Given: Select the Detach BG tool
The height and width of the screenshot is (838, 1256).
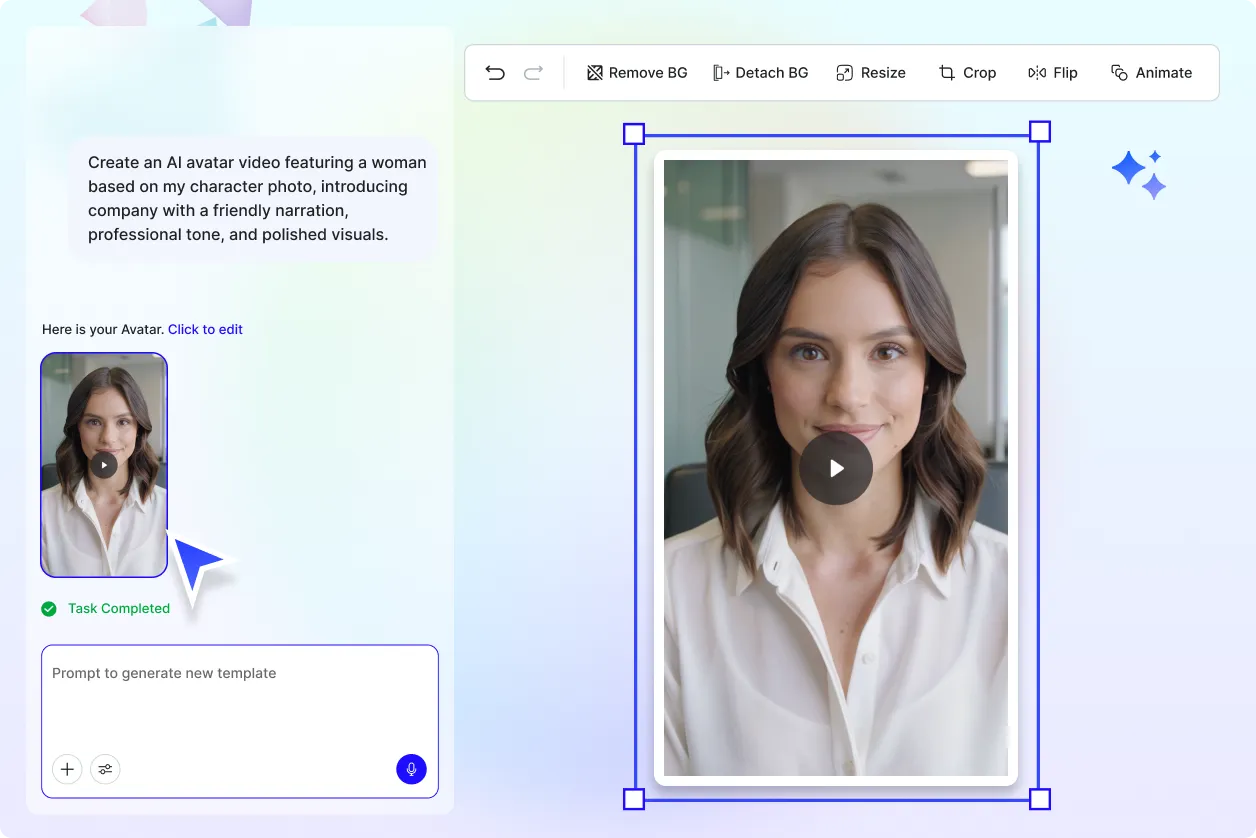Looking at the screenshot, I should pyautogui.click(x=761, y=72).
